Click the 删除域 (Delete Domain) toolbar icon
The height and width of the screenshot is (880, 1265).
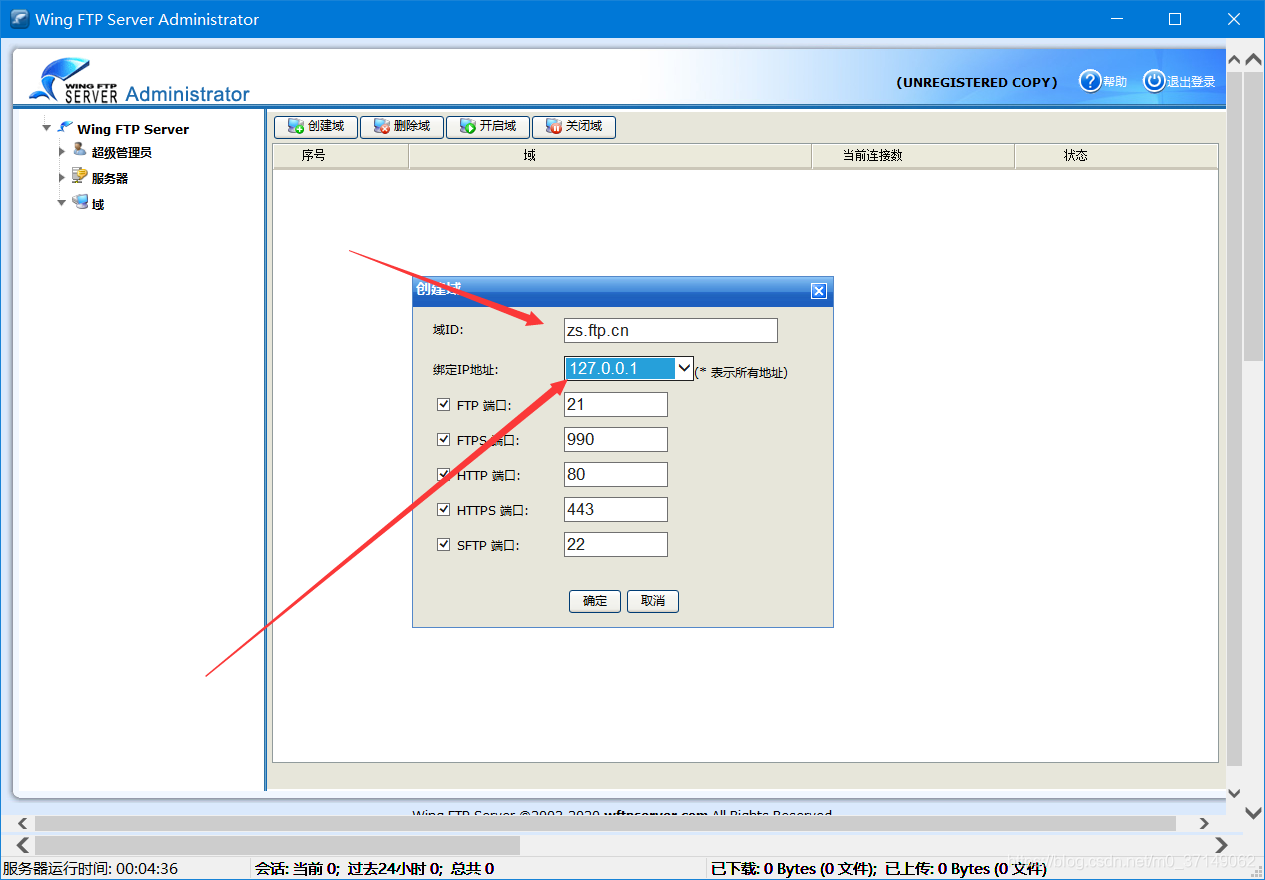380,126
